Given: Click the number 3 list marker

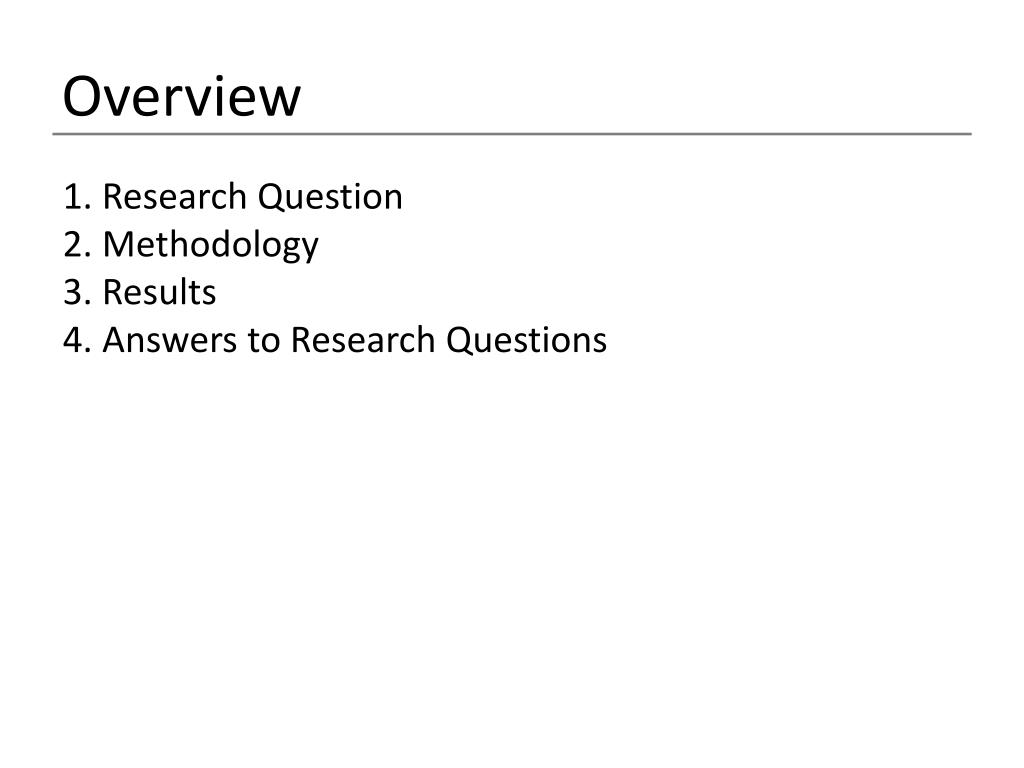Looking at the screenshot, I should pyautogui.click(x=76, y=292).
